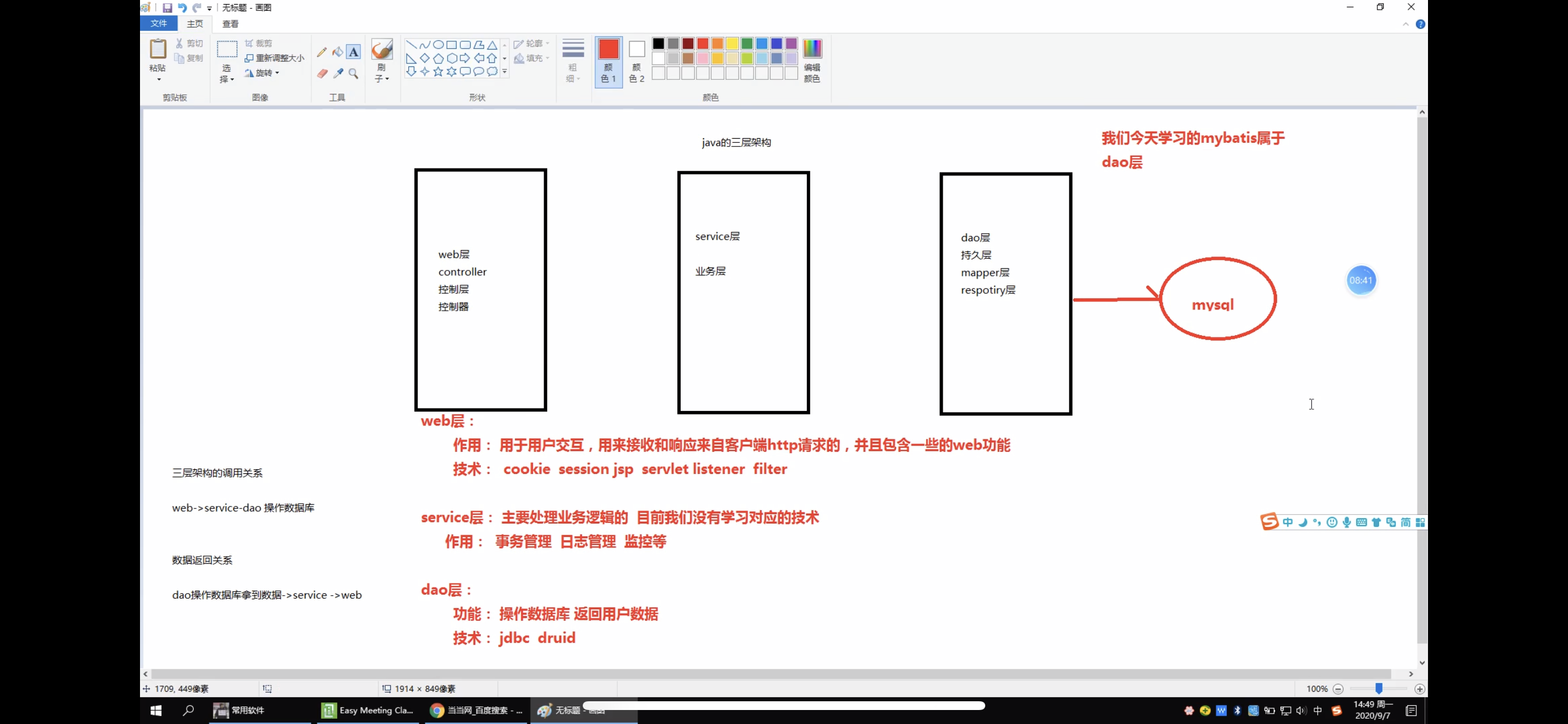Expand the Select (选择) dropdown arrow
Viewport: 1568px width, 724px height.
232,79
